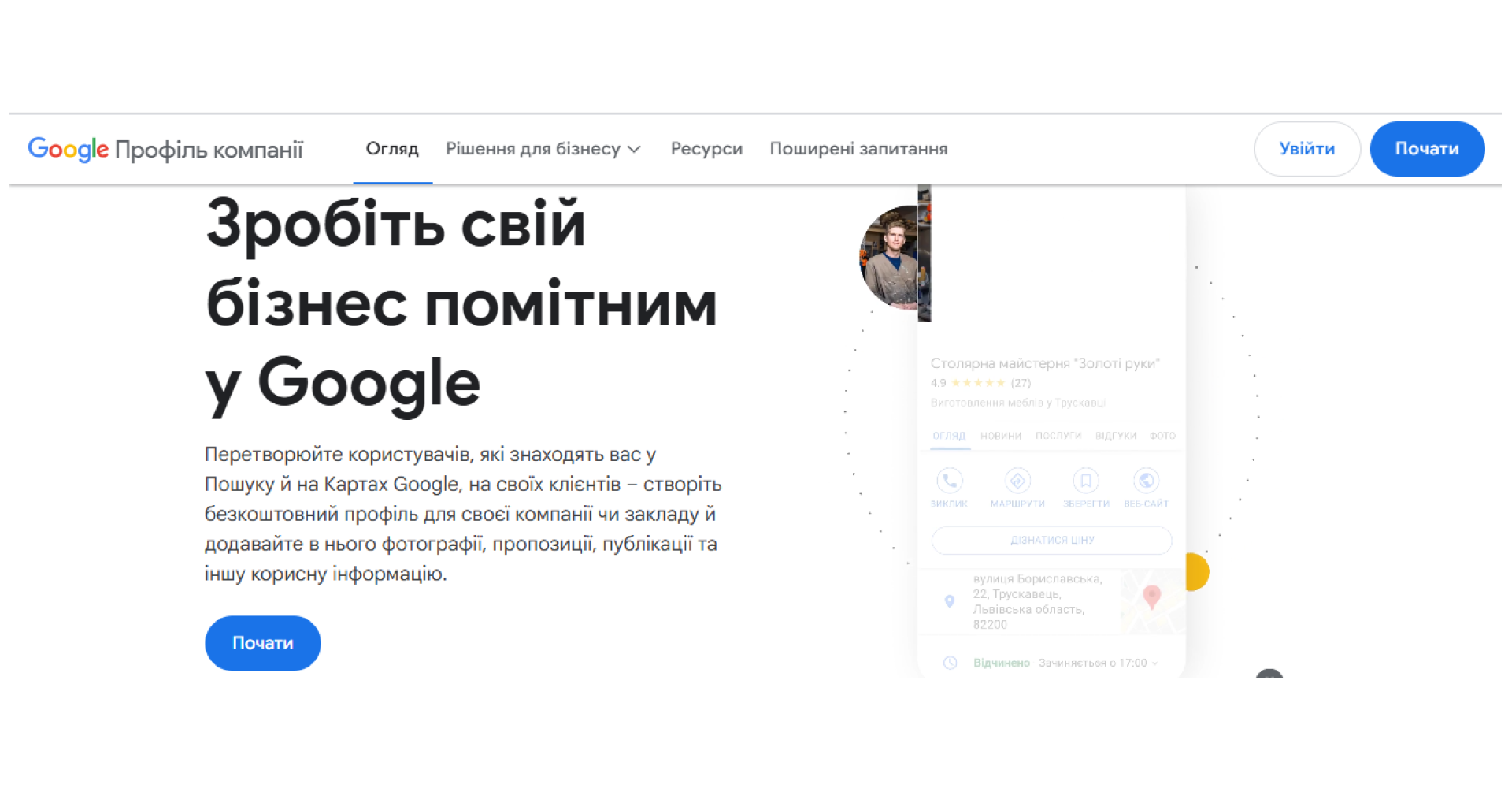Viewport: 1512px width, 788px height.
Task: Select the Відгуки tab in business card
Action: coord(1116,436)
